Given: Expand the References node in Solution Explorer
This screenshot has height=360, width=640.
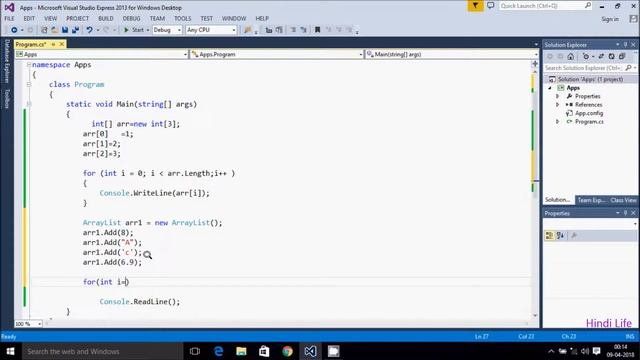Looking at the screenshot, I should pos(558,105).
